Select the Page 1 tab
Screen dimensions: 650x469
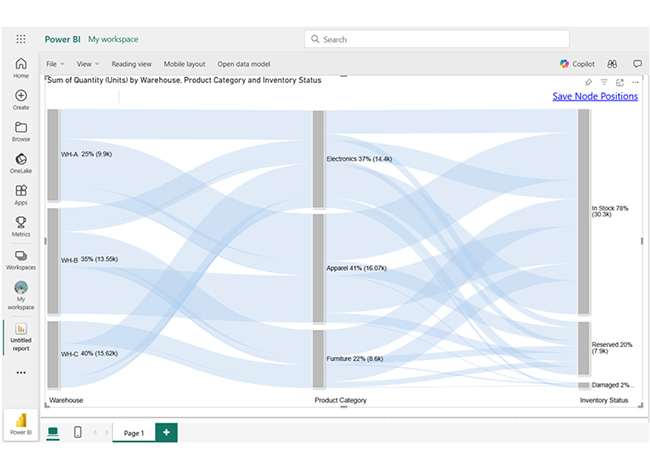pos(133,432)
